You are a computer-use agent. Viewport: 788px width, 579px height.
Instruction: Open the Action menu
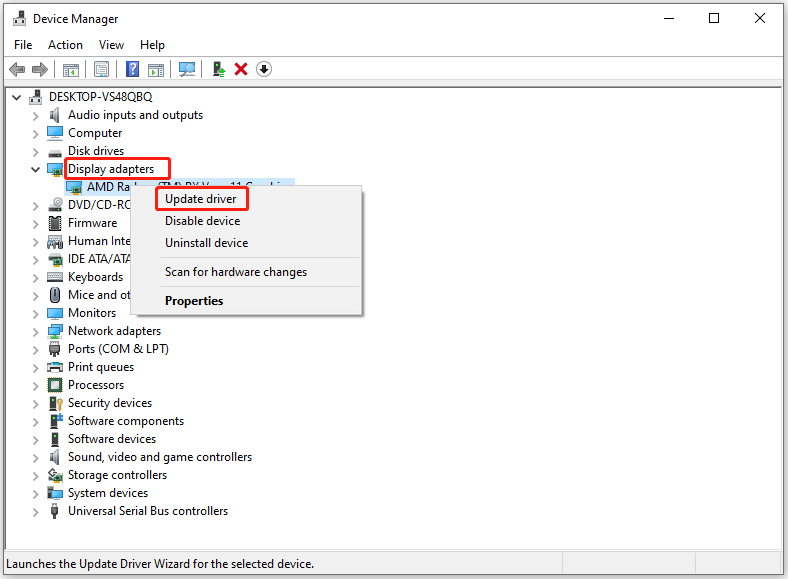[x=65, y=45]
